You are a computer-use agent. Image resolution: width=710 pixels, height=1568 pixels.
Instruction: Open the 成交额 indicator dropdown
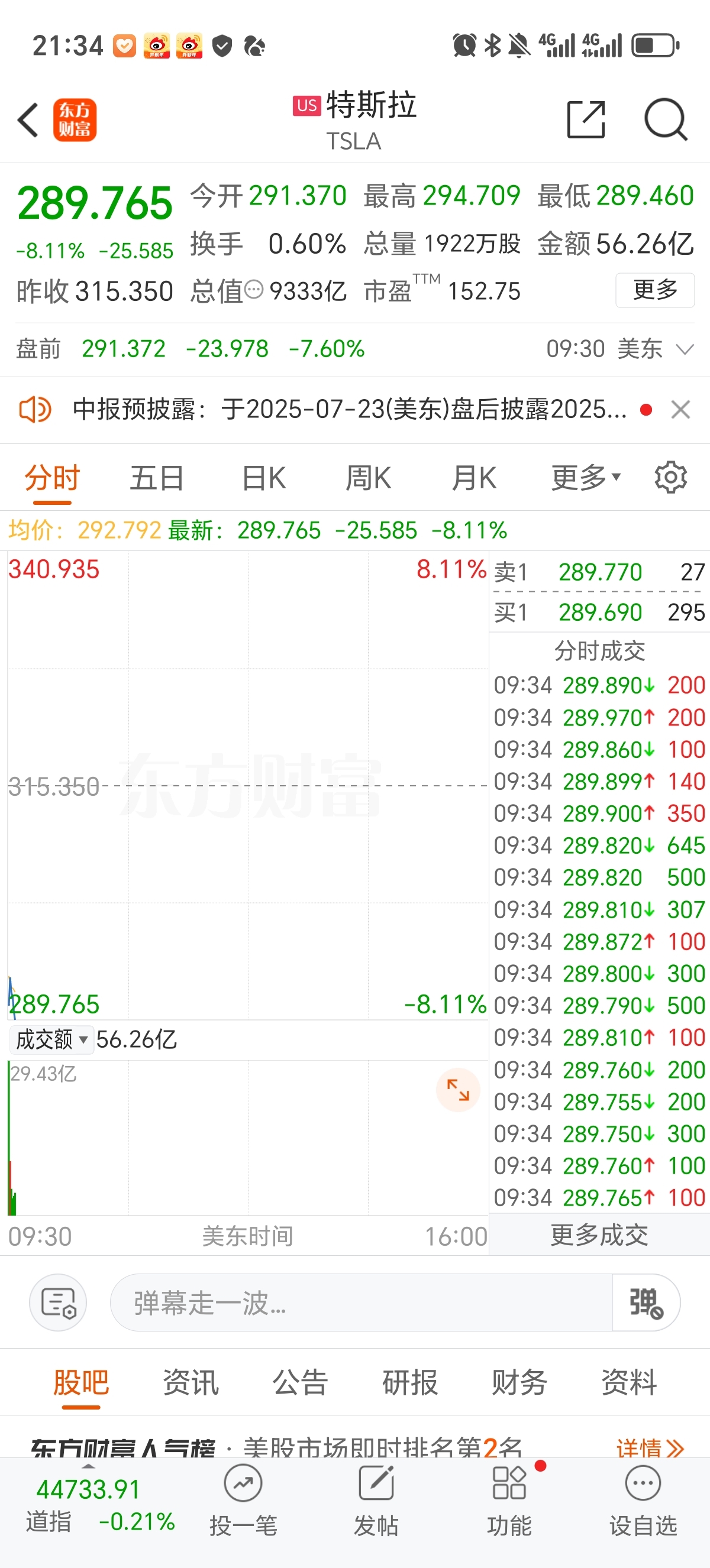(51, 1039)
